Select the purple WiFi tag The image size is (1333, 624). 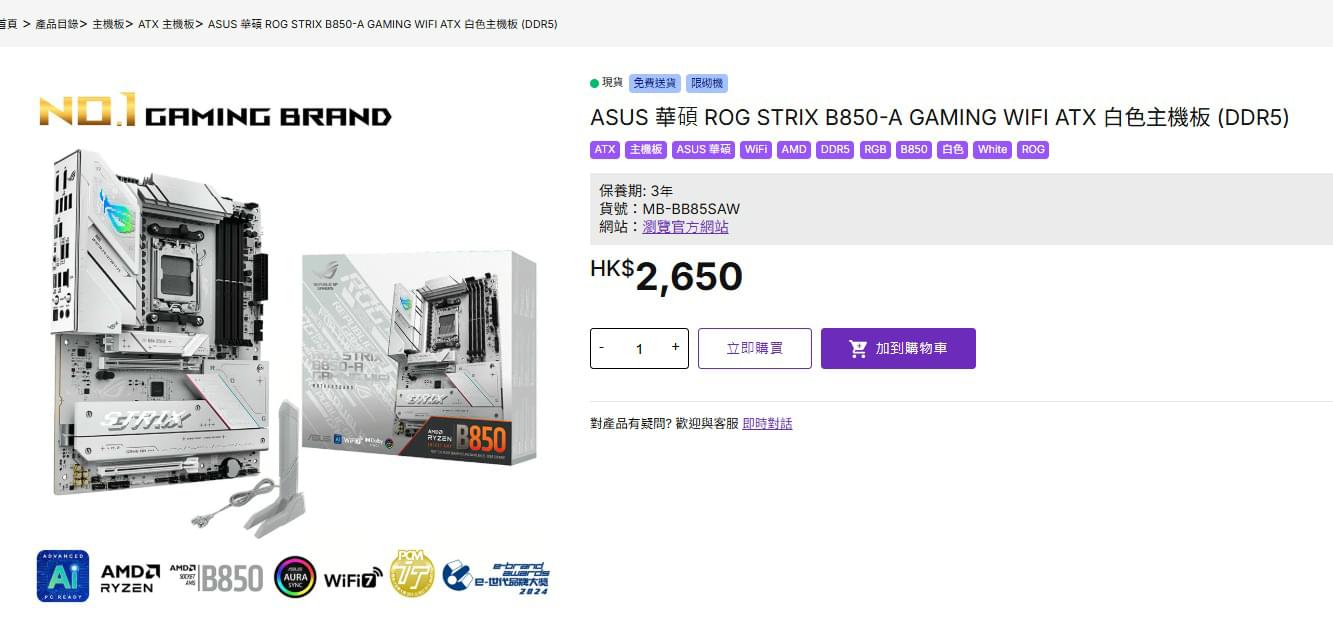756,150
